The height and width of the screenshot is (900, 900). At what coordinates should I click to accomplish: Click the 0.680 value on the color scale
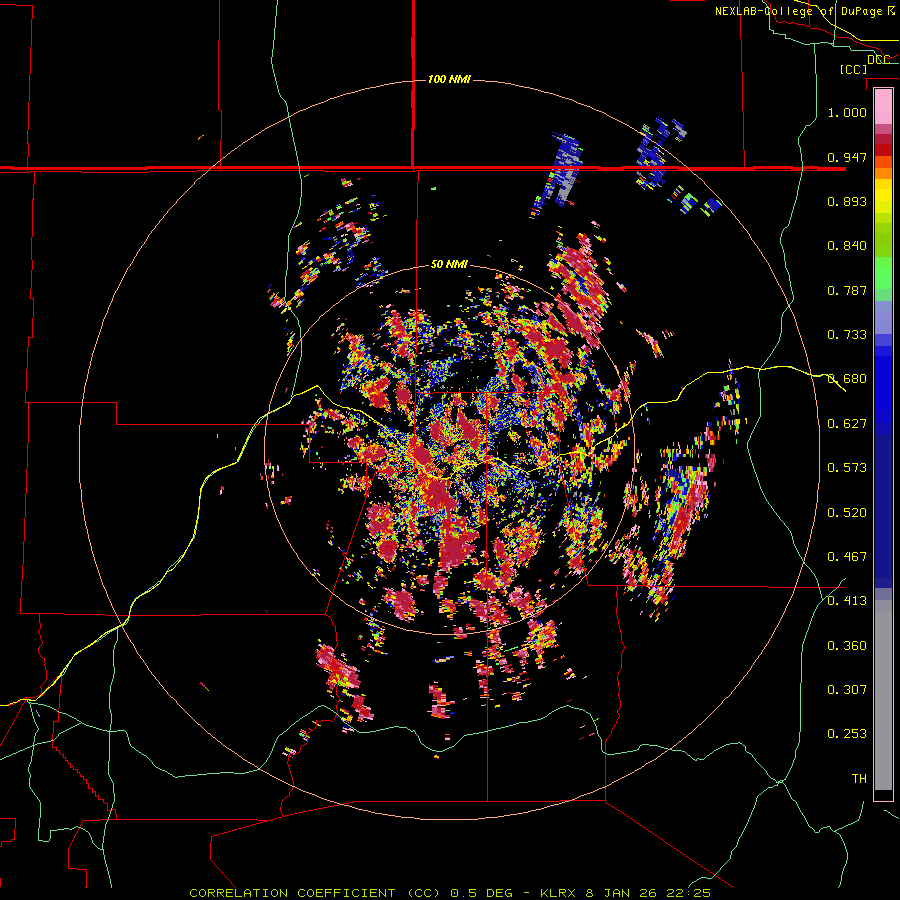tap(847, 379)
